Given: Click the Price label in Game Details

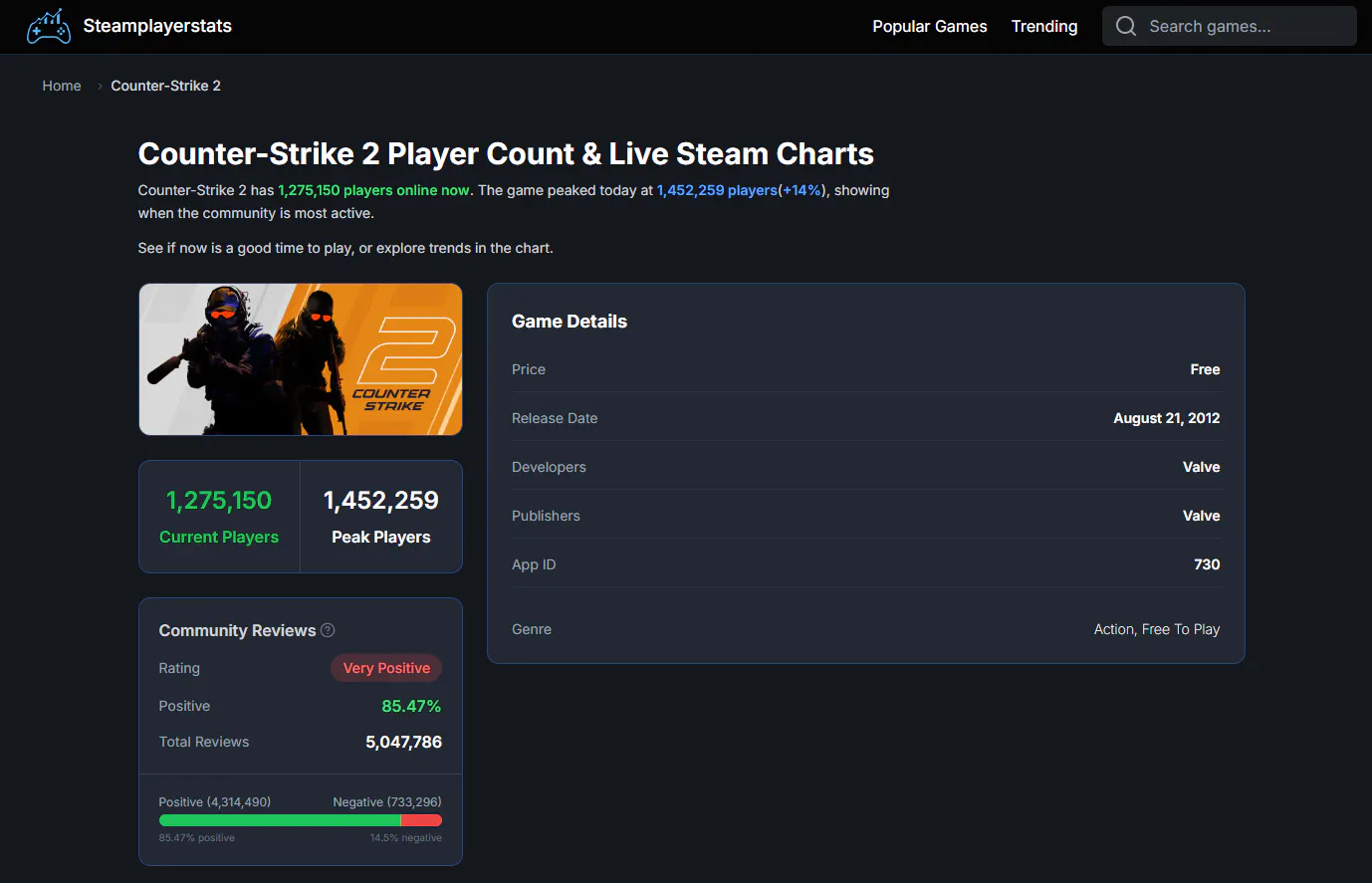Looking at the screenshot, I should click(x=529, y=369).
